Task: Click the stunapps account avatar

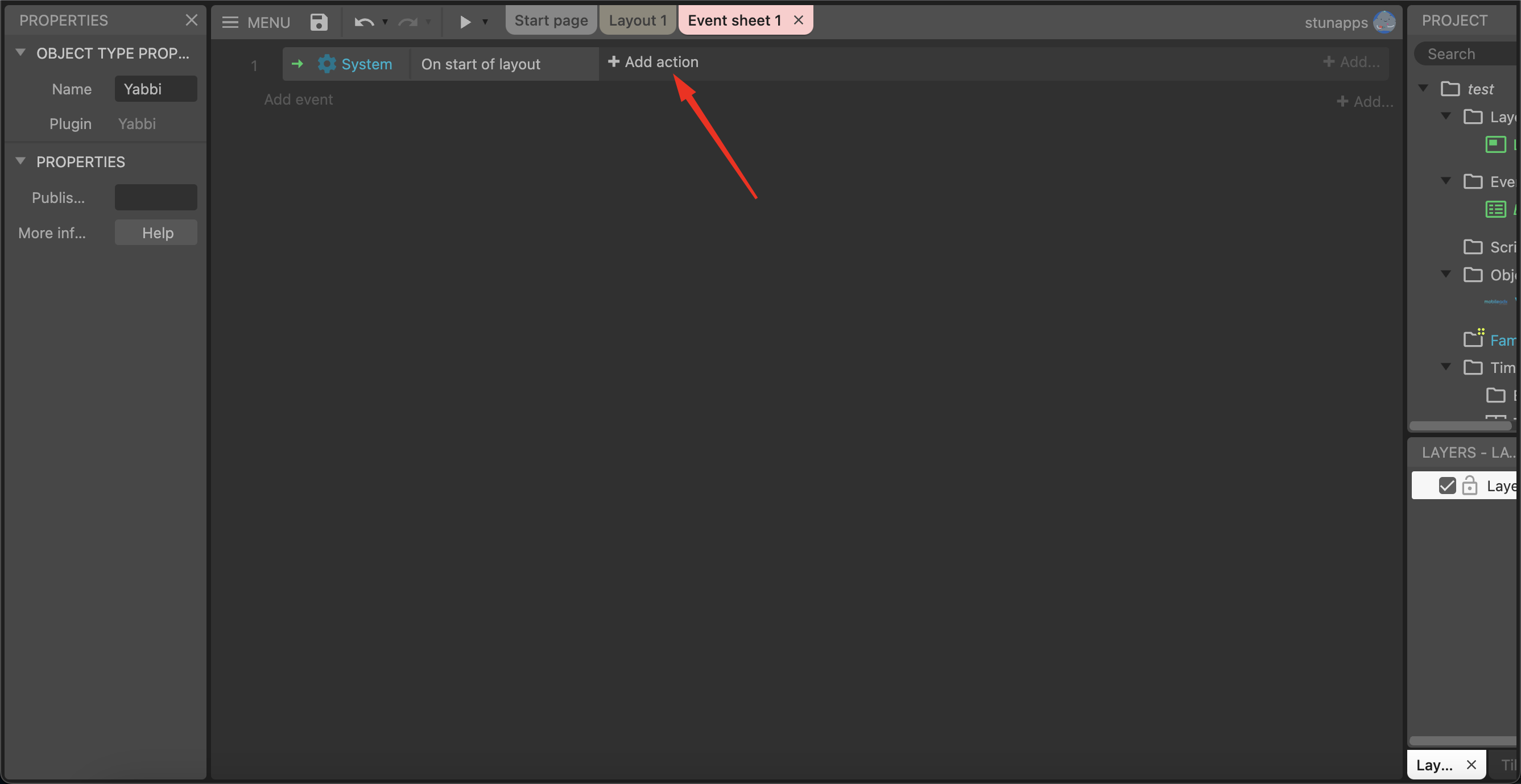Action: 1384,22
